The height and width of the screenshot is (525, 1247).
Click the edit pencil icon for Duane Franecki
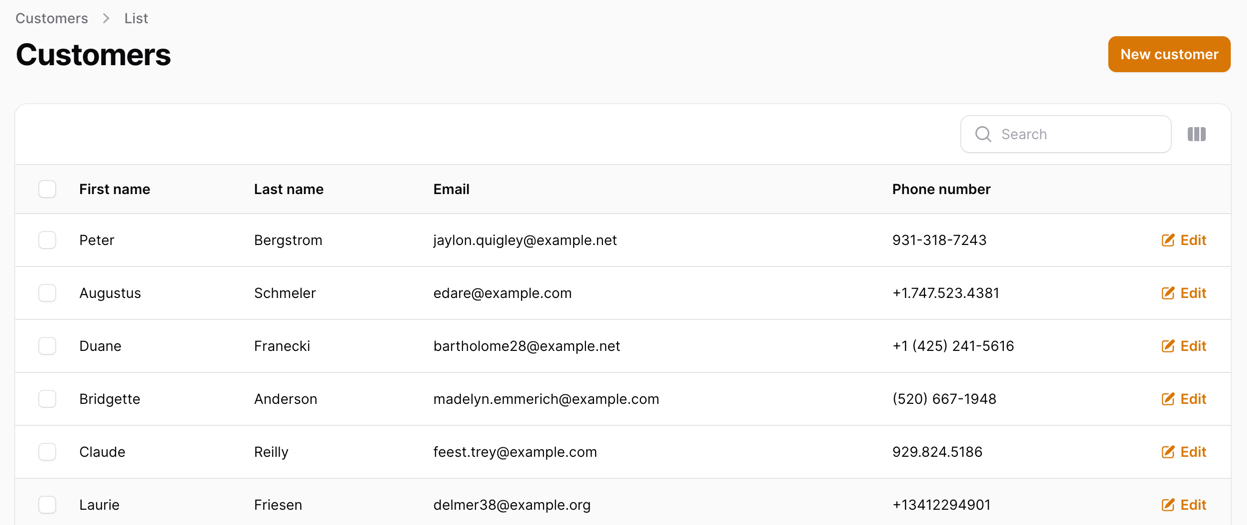coord(1167,346)
